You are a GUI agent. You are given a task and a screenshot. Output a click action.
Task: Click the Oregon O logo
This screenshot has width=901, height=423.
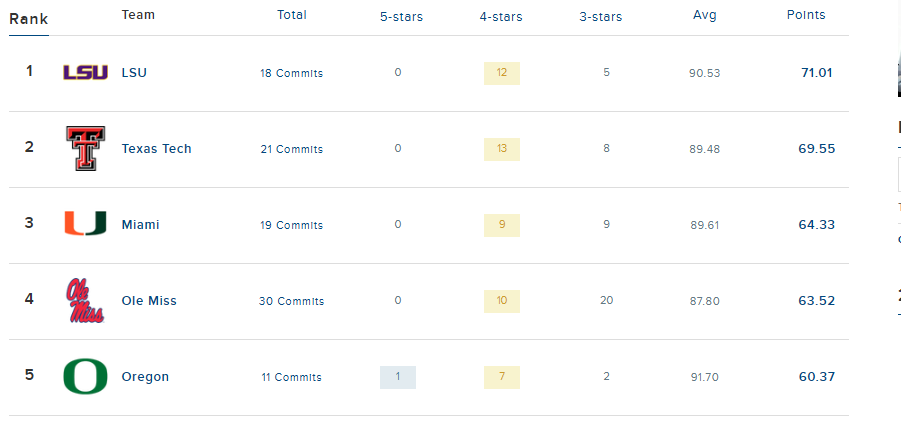(x=85, y=377)
